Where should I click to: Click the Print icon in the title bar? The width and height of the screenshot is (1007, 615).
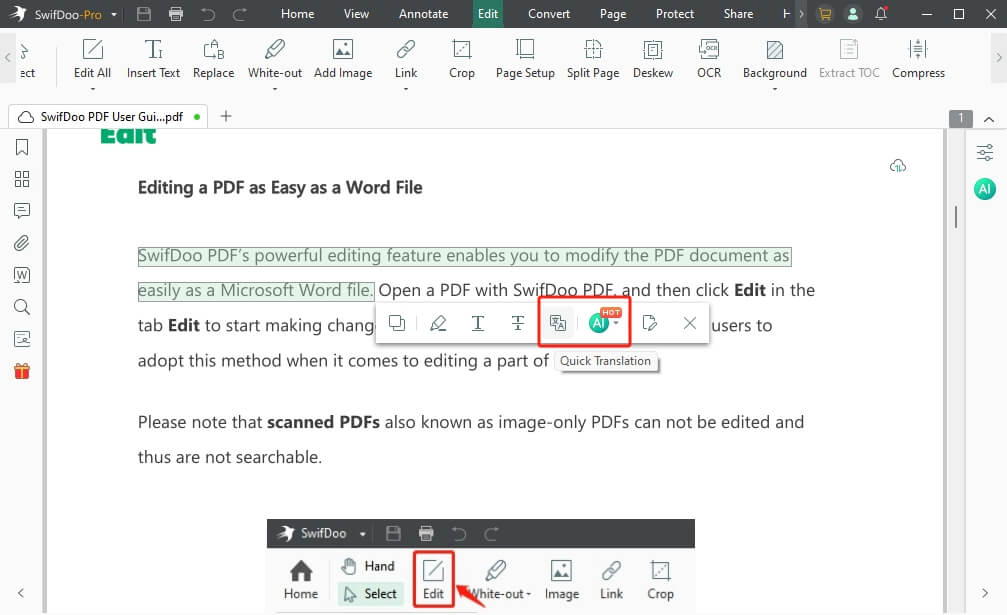pos(175,13)
